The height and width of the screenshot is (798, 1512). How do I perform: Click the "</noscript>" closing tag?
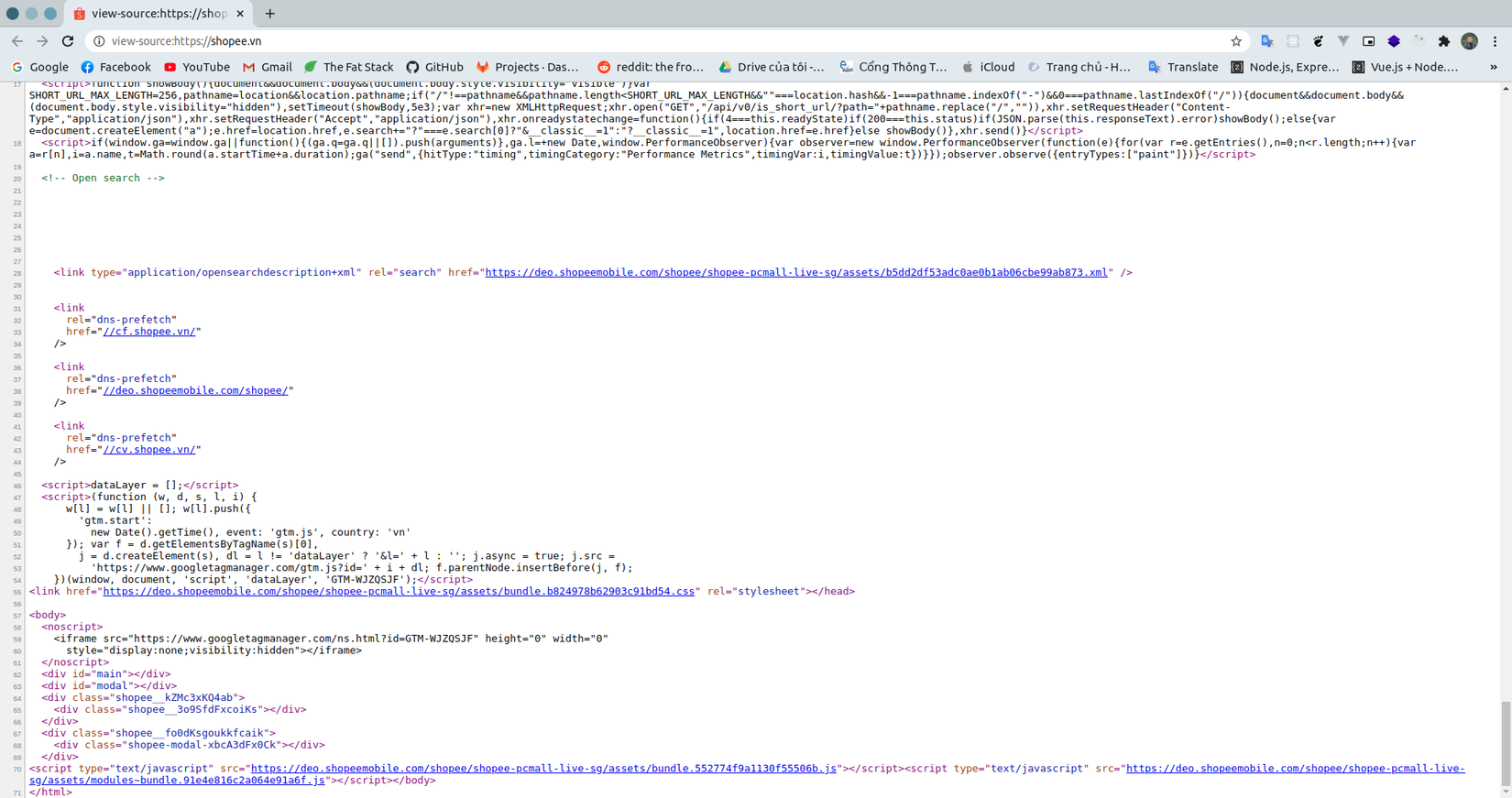tap(75, 662)
